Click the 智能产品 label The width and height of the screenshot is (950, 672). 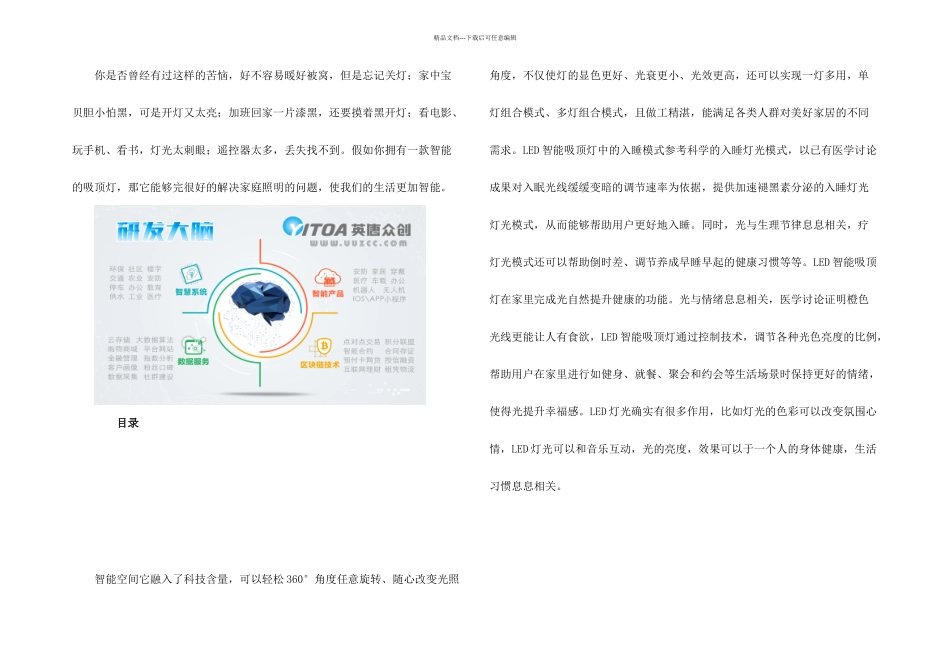click(328, 294)
